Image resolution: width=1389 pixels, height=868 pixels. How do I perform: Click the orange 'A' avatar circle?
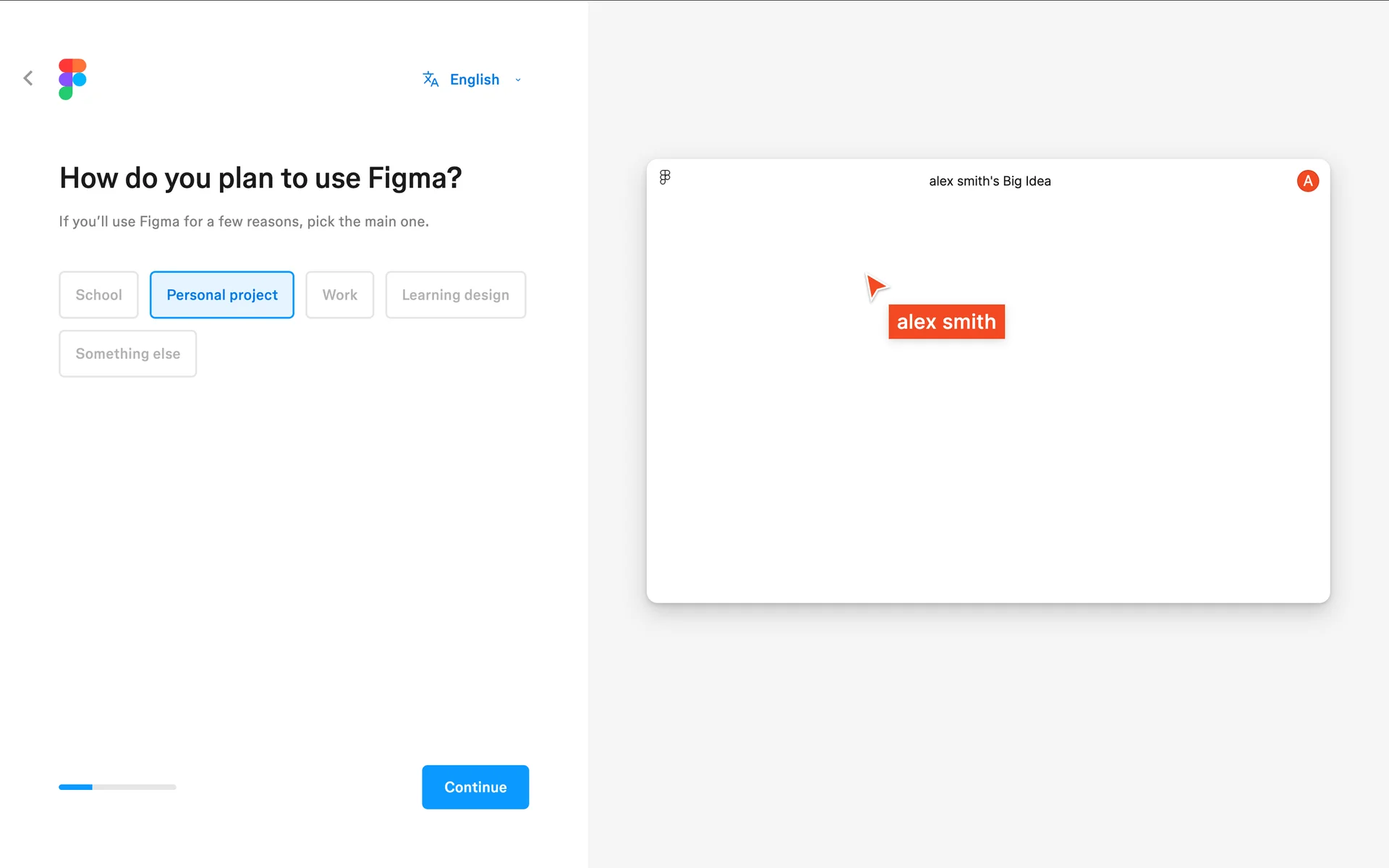pos(1307,181)
